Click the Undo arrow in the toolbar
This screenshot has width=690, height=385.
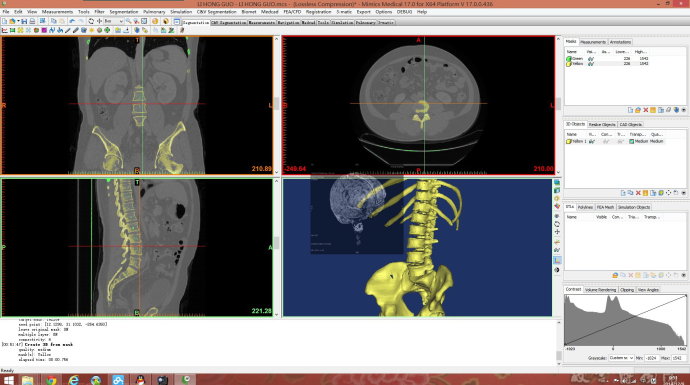pyautogui.click(x=72, y=21)
